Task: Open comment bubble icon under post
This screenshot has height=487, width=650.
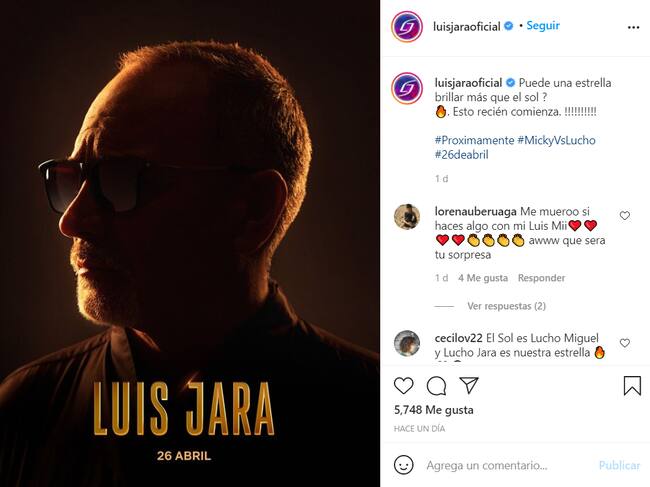Action: point(436,386)
